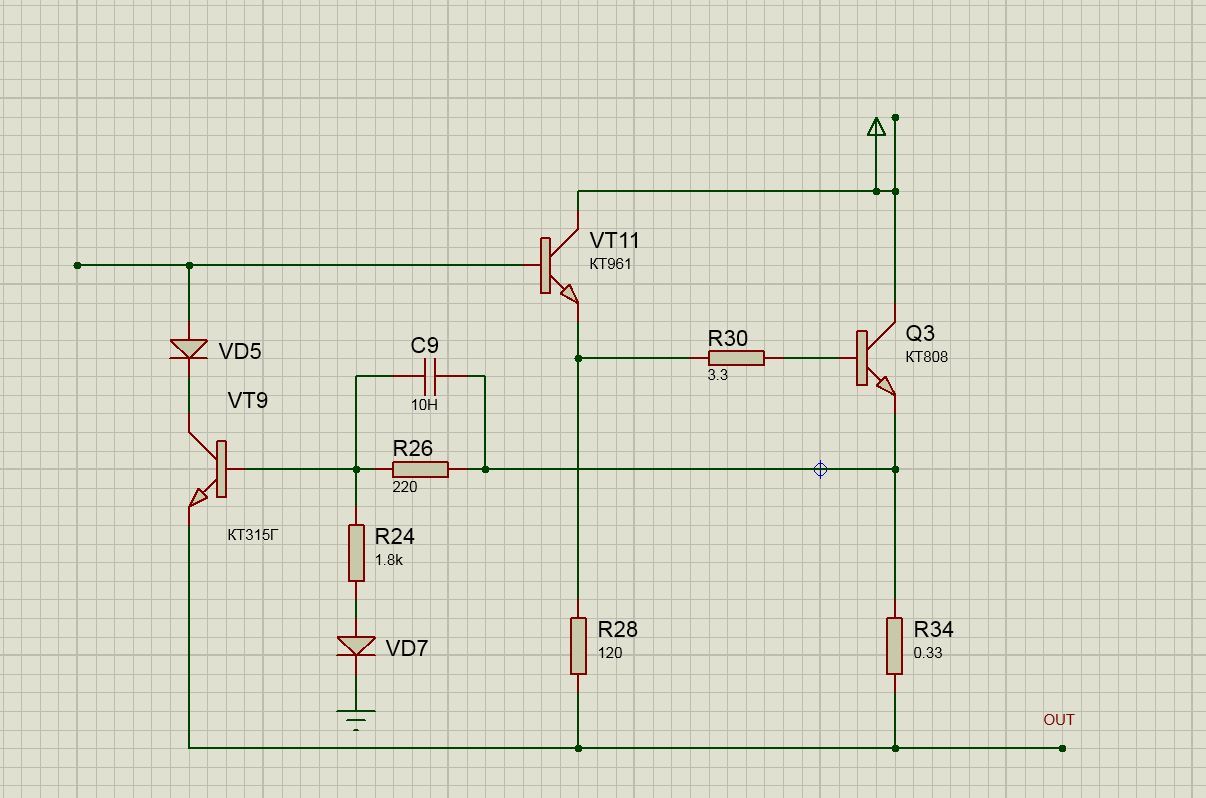The image size is (1206, 798).
Task: Click the blue origin marker on the wire
Action: pyautogui.click(x=820, y=469)
